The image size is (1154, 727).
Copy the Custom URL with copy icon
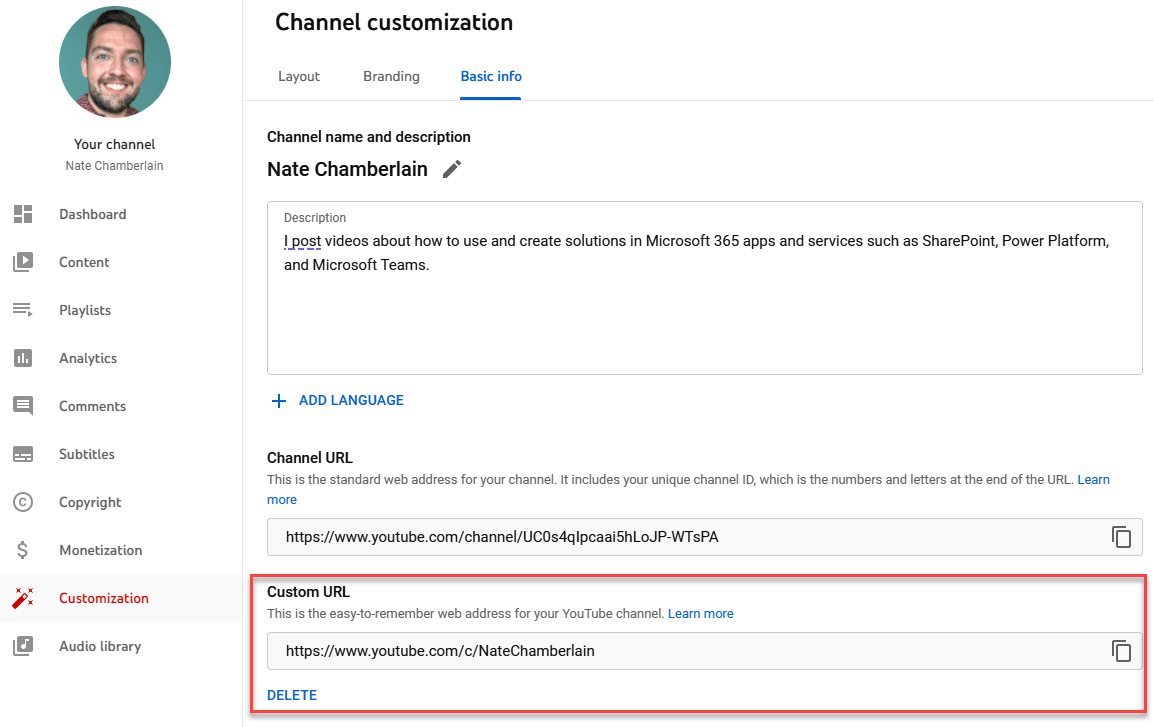[1121, 651]
